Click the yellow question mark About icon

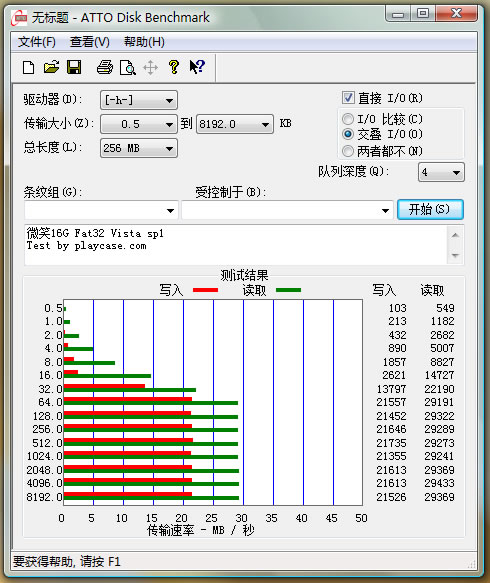(174, 67)
